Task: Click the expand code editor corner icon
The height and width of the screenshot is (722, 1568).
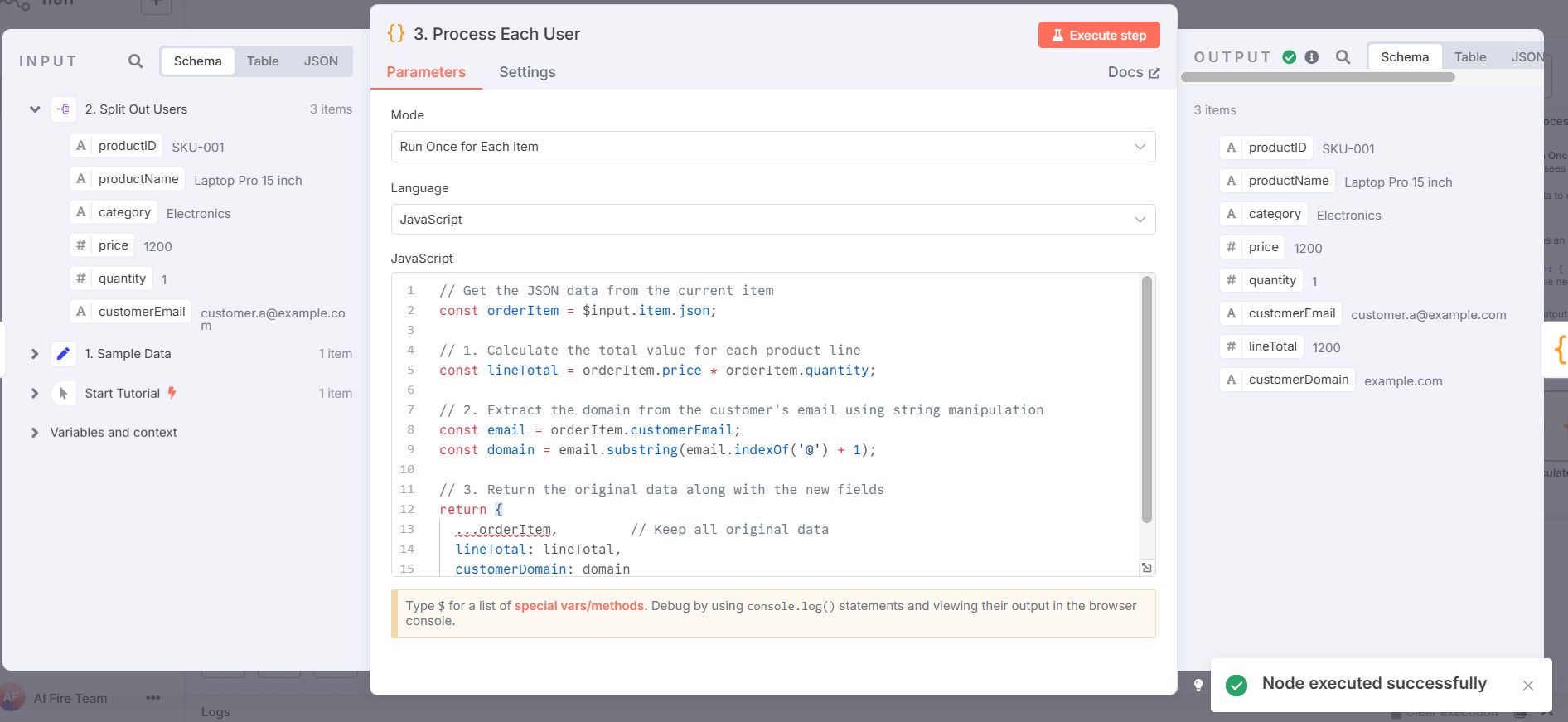Action: pyautogui.click(x=1146, y=568)
